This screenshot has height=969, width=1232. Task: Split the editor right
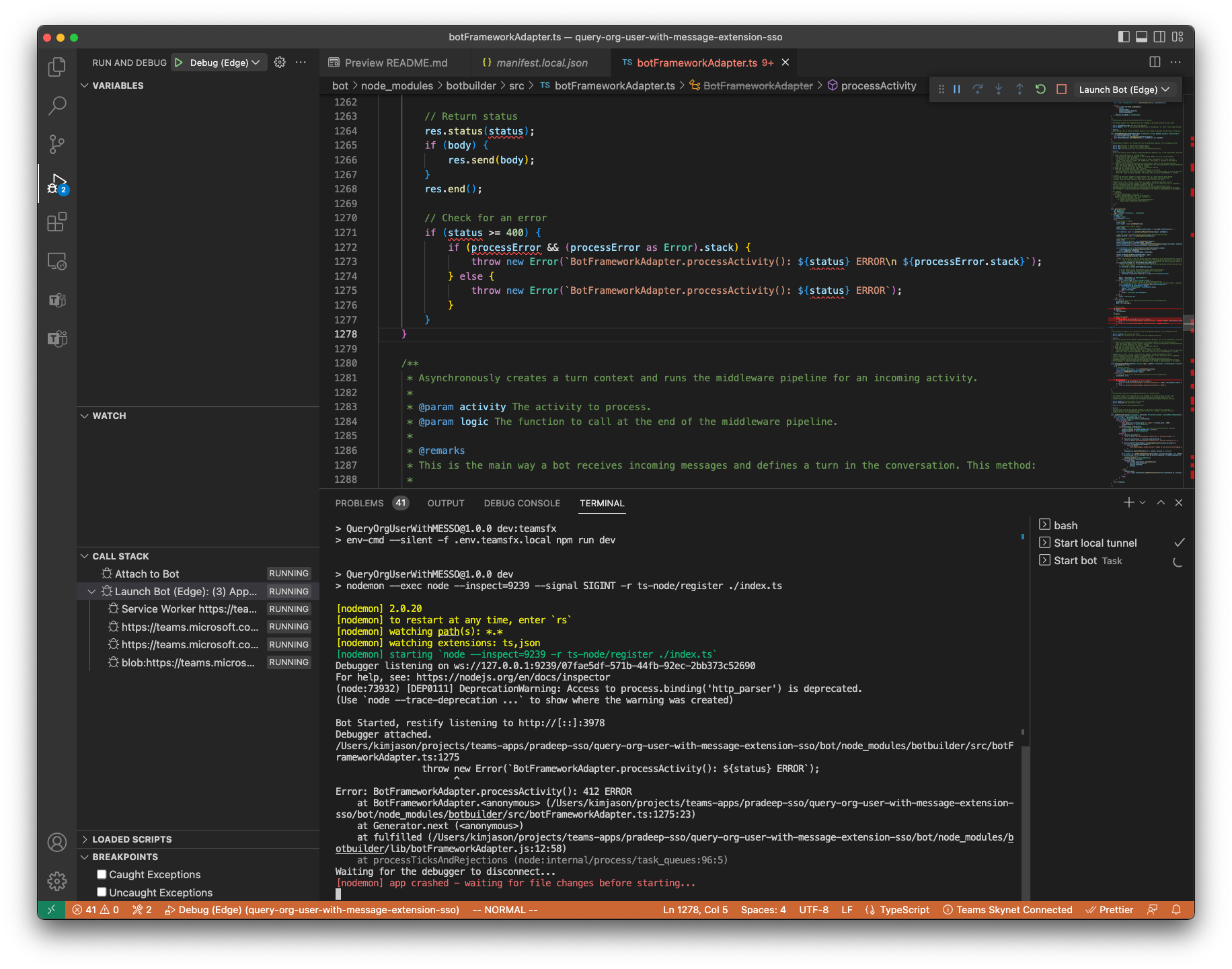(x=1155, y=62)
